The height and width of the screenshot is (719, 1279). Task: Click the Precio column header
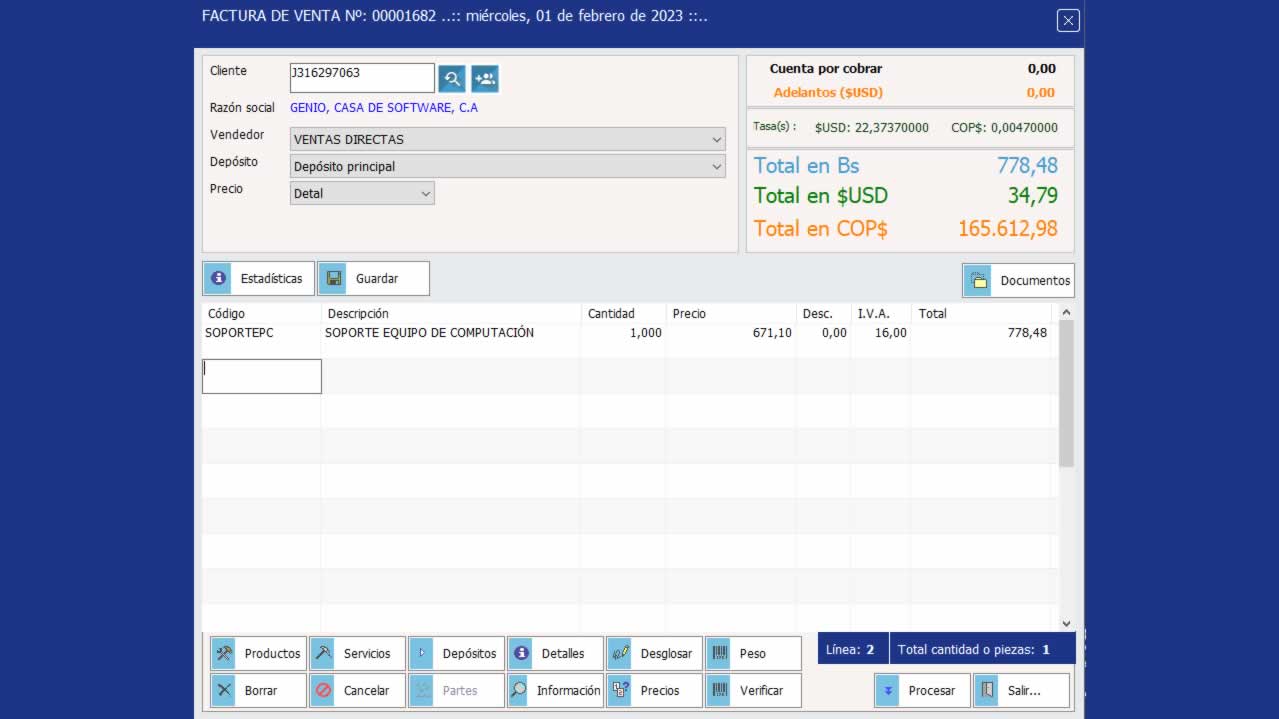731,314
